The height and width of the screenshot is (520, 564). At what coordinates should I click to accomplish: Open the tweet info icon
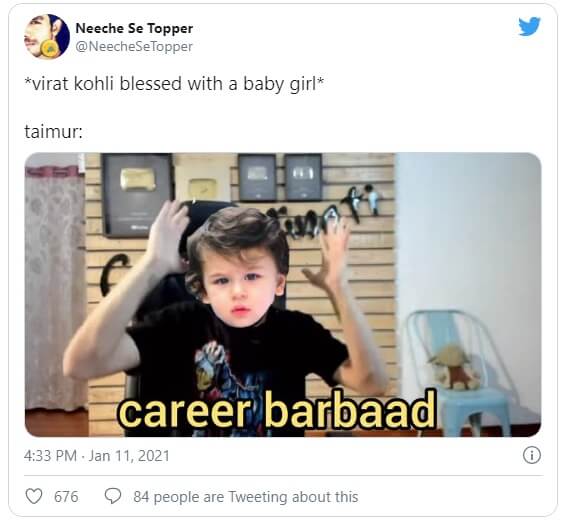[532, 455]
